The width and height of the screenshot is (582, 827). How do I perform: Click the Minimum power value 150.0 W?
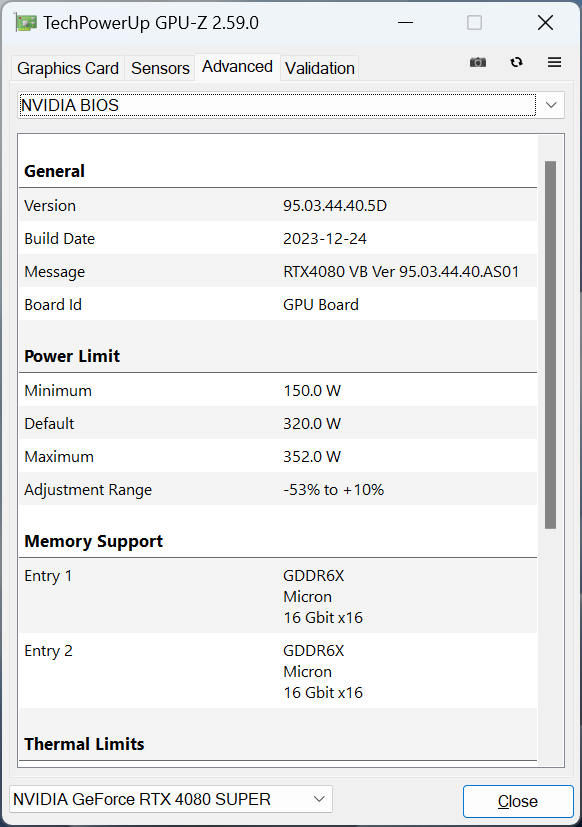pos(312,391)
